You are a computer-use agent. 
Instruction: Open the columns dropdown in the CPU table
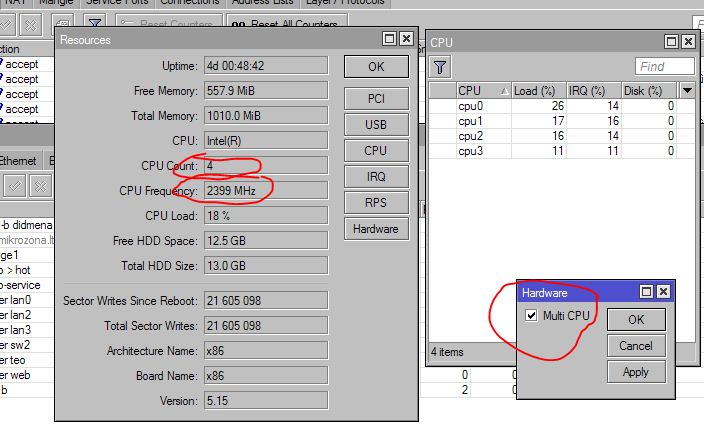pyautogui.click(x=687, y=91)
